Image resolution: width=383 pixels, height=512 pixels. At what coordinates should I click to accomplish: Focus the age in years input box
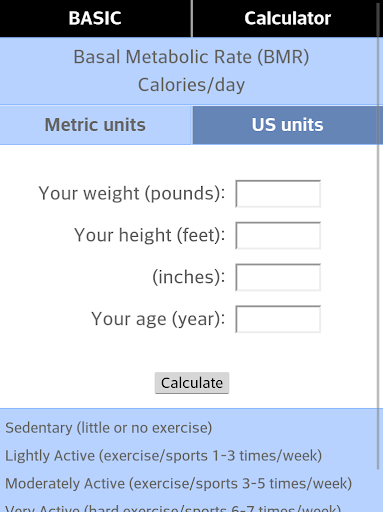point(278,319)
